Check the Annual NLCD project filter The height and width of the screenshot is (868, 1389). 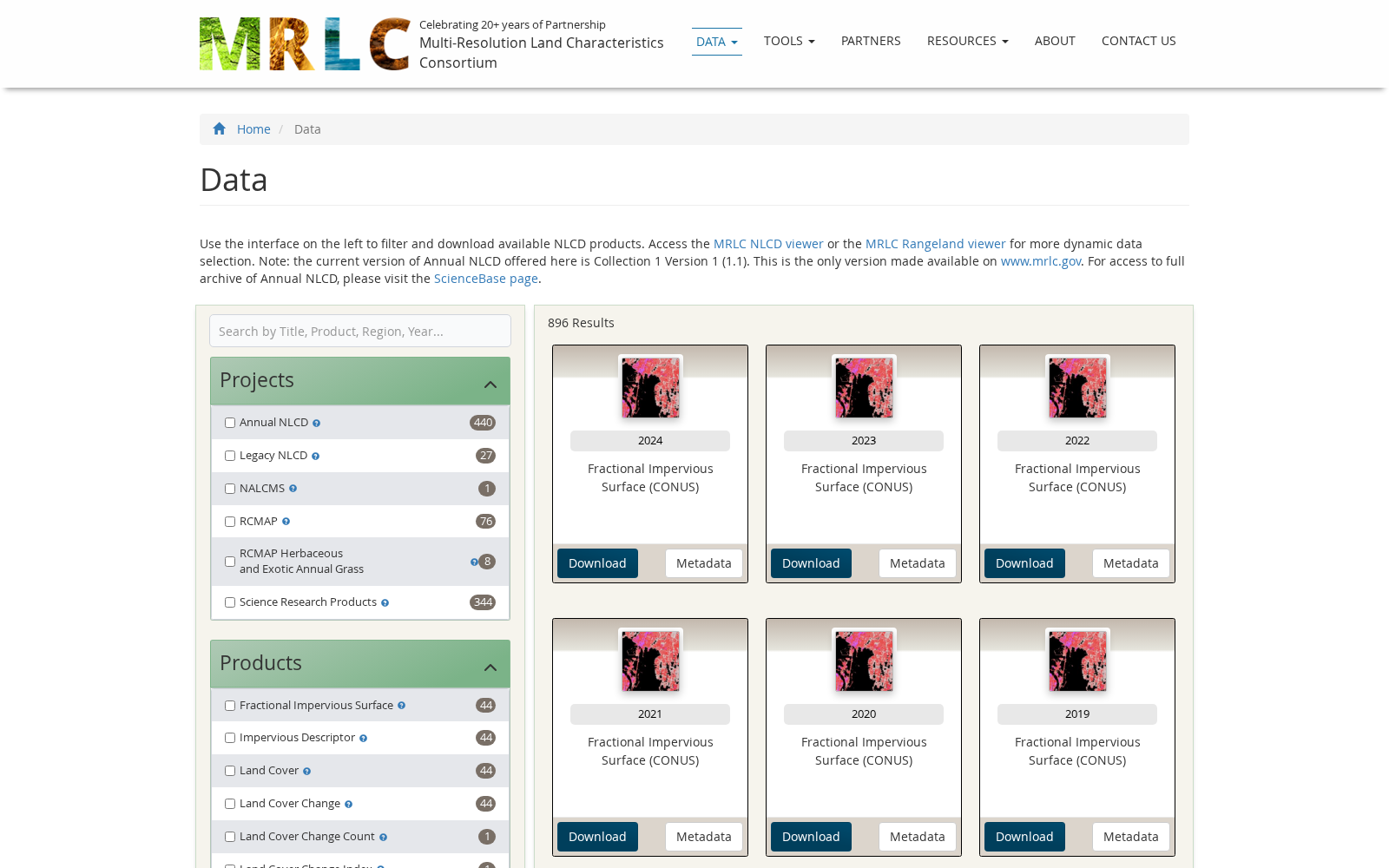point(230,423)
